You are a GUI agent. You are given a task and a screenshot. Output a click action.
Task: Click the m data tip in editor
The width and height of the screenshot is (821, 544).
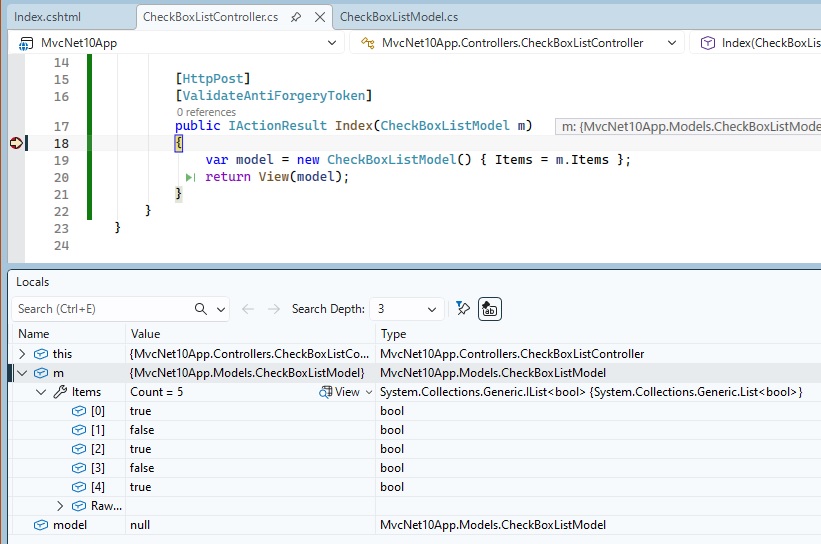point(688,126)
